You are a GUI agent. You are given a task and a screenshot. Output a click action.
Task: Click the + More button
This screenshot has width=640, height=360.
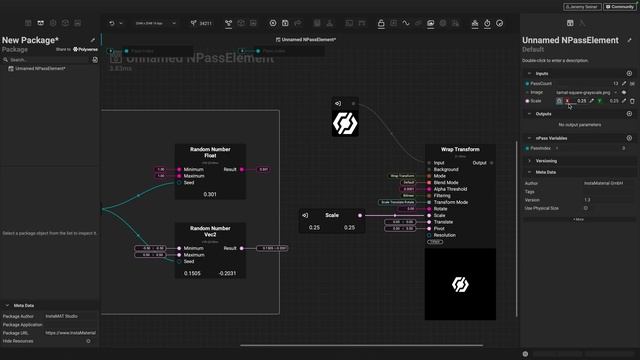click(579, 220)
